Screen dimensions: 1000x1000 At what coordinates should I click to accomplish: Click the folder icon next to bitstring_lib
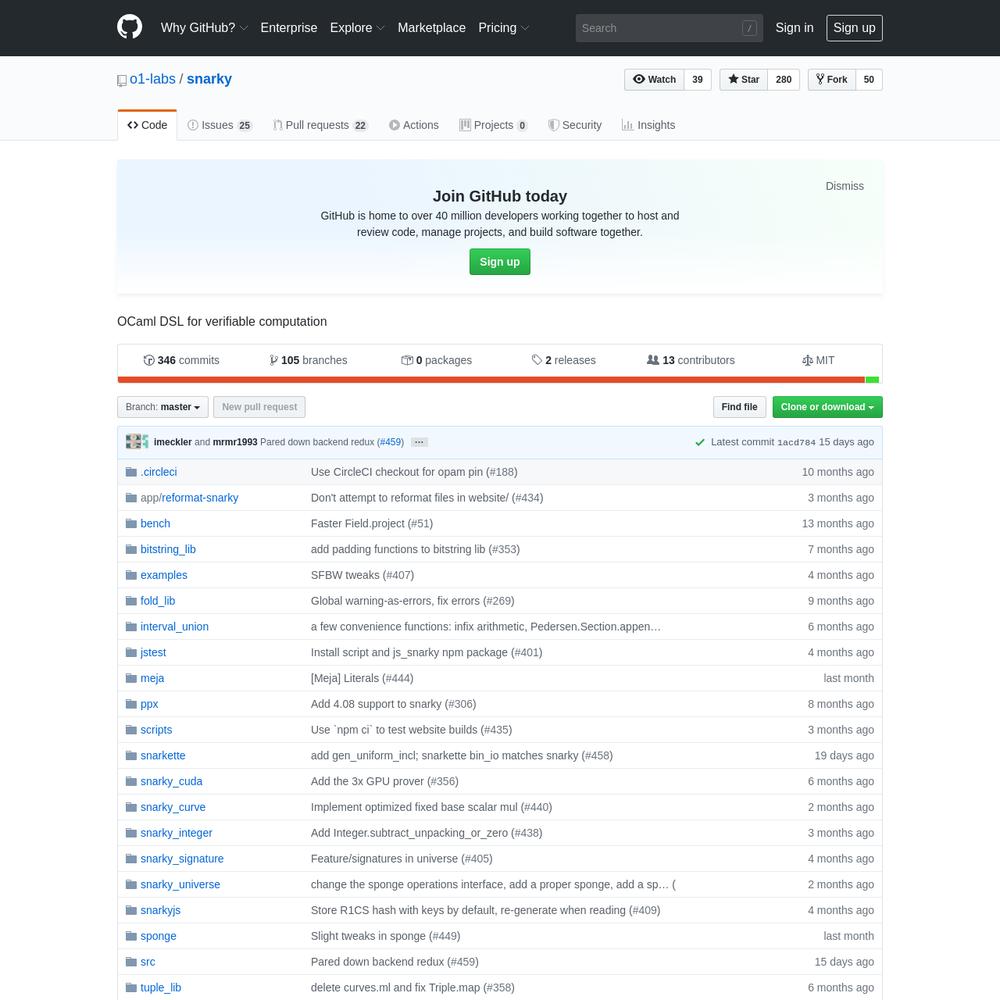coord(131,549)
